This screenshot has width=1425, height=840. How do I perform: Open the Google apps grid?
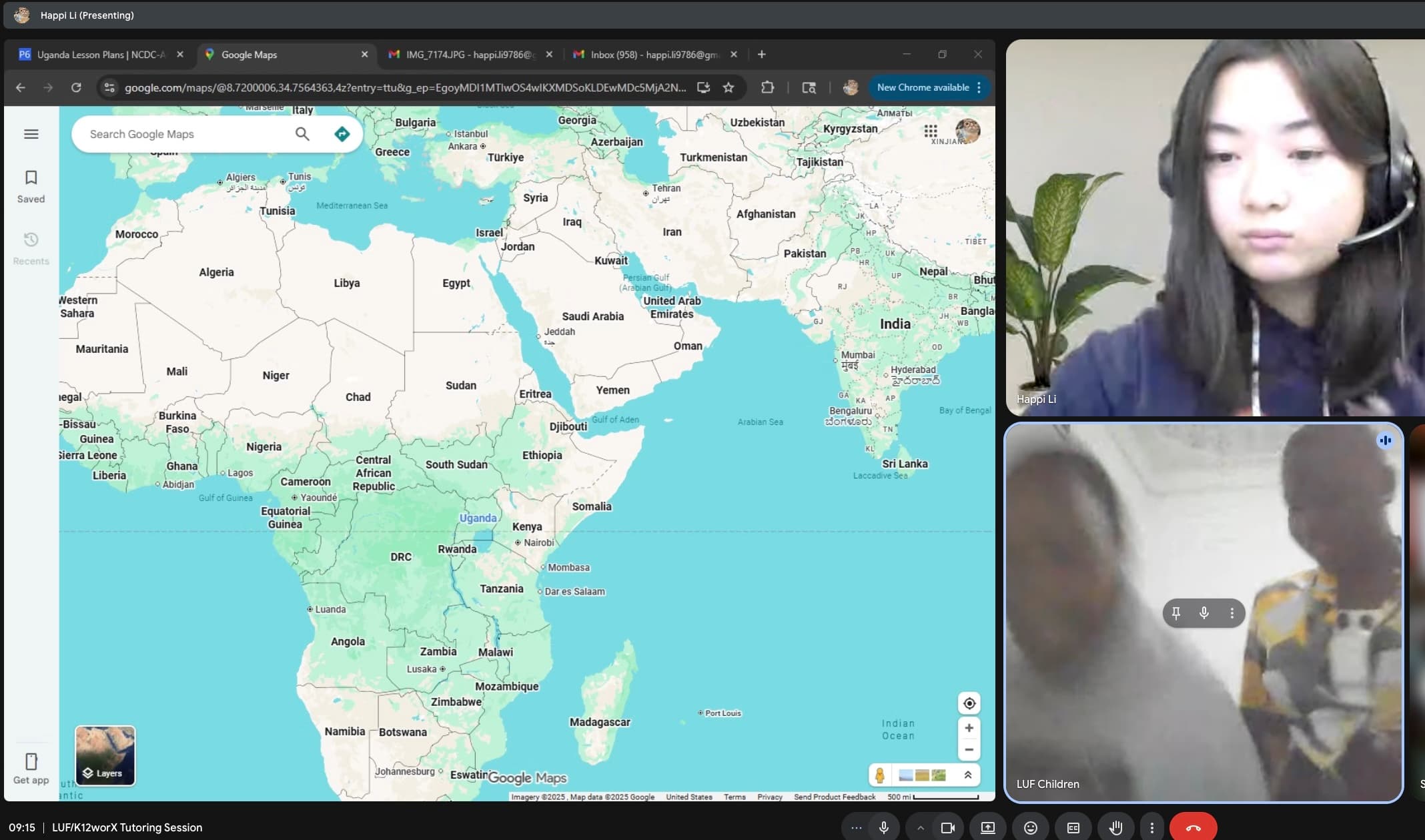coord(931,131)
